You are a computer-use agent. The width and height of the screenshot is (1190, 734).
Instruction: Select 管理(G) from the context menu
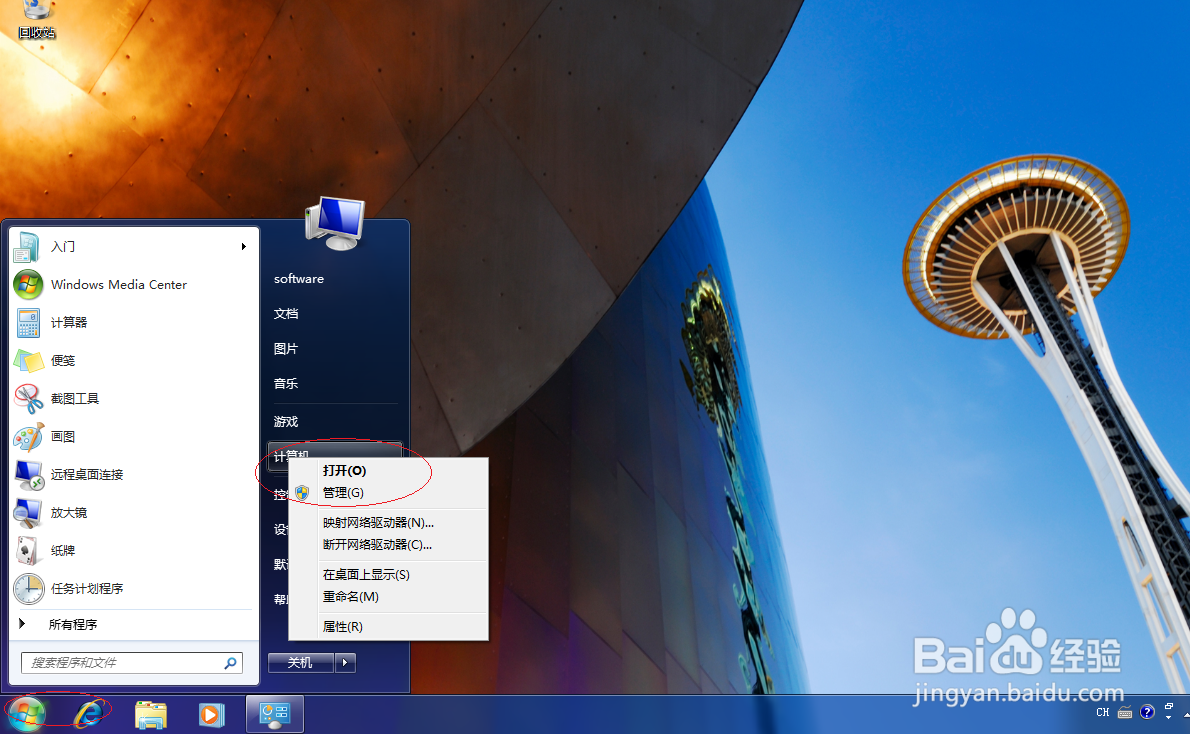pyautogui.click(x=344, y=492)
